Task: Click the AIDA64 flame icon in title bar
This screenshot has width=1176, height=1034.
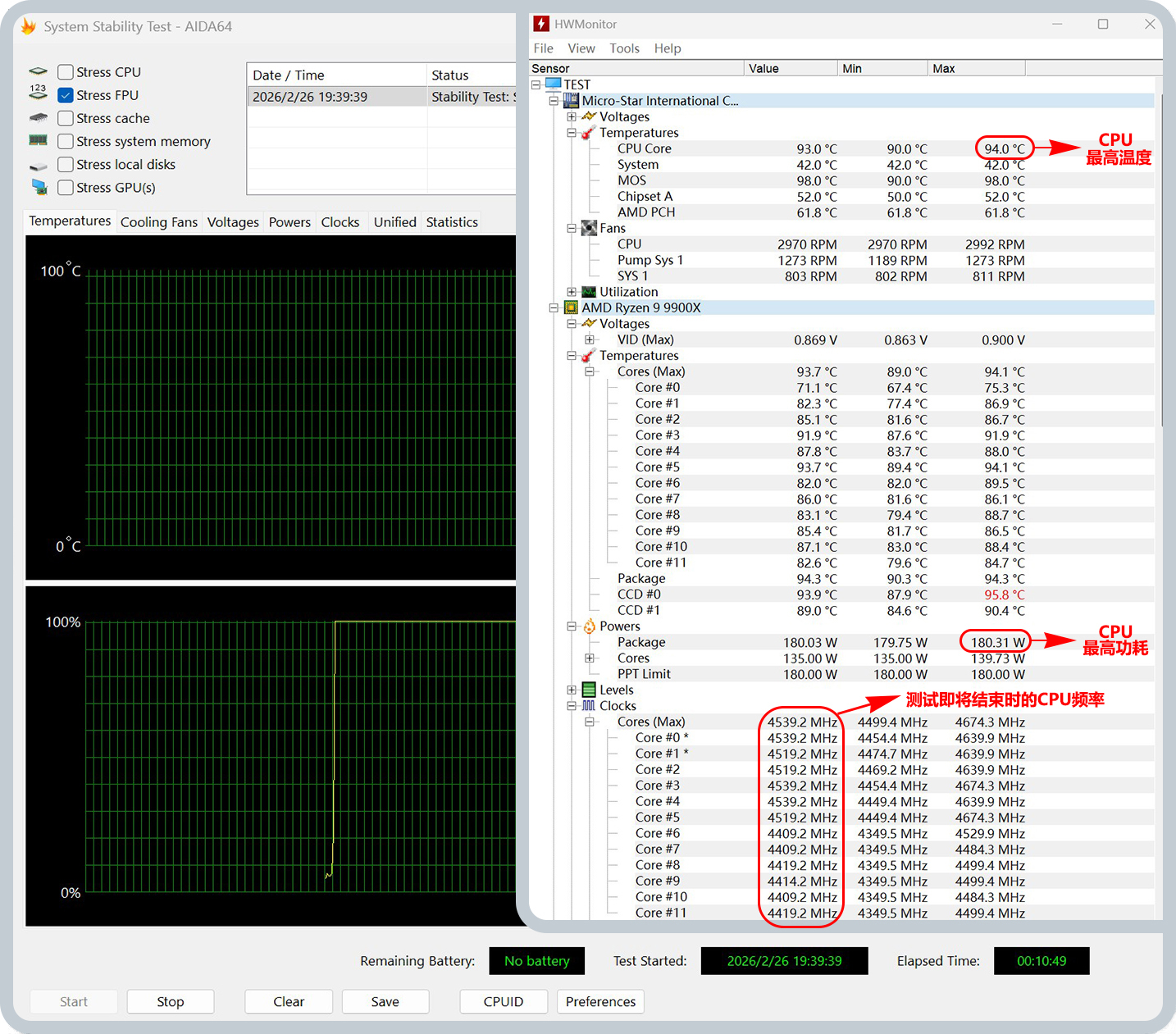Action: click(29, 26)
